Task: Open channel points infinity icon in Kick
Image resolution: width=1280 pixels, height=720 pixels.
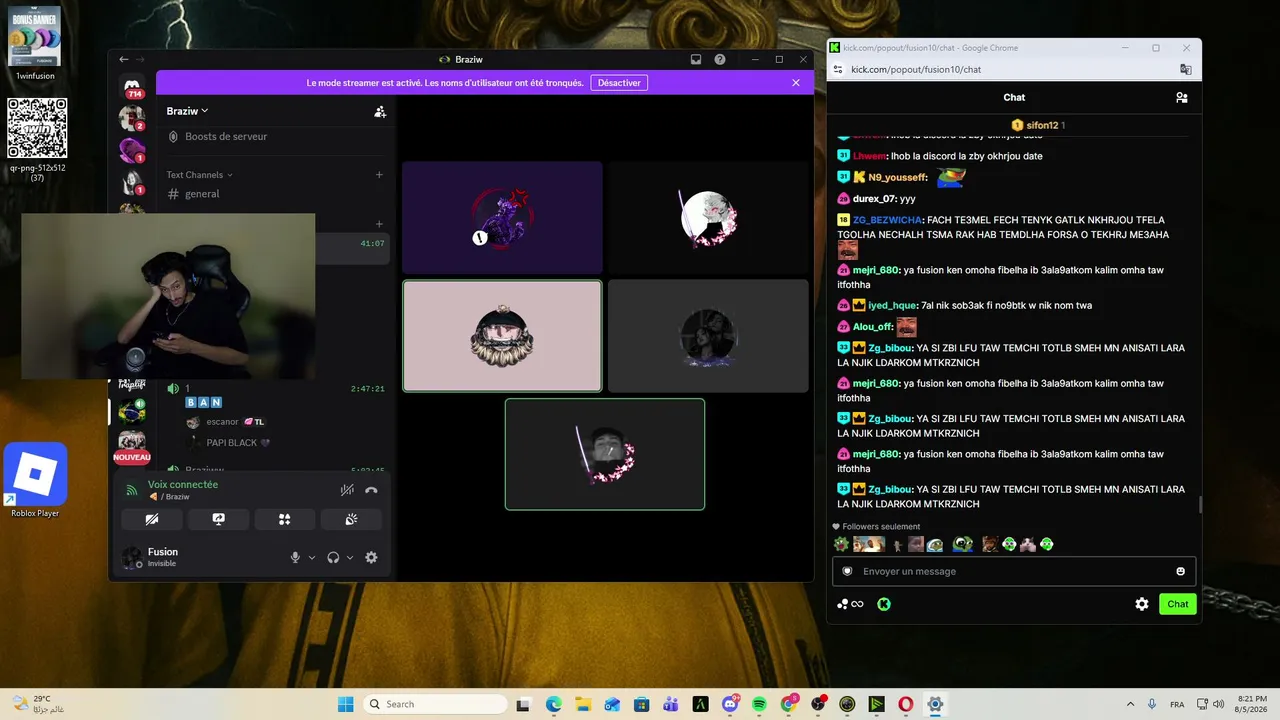Action: pyautogui.click(x=851, y=604)
